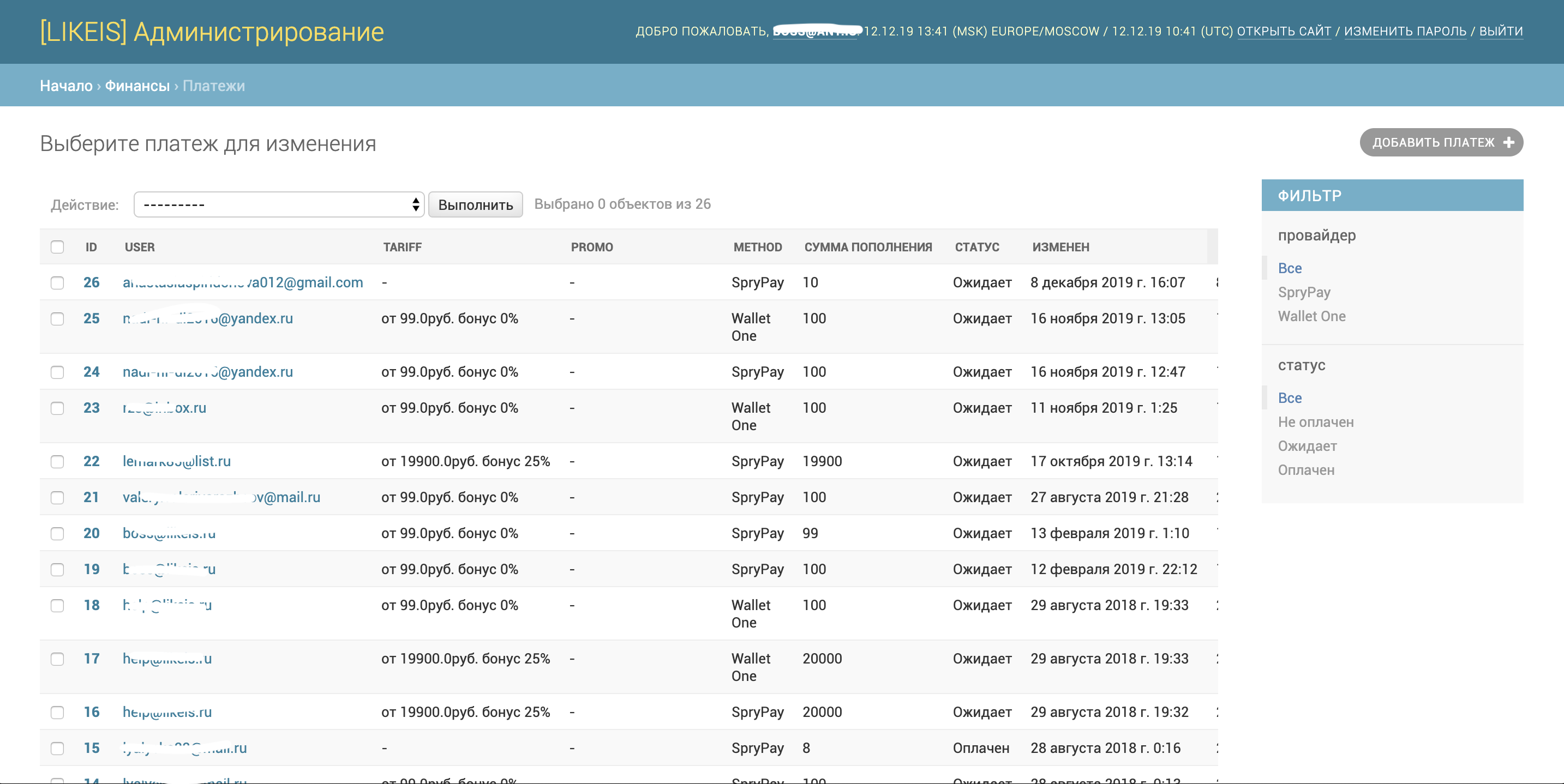The height and width of the screenshot is (784, 1564).
Task: Click Изменить пароль in header
Action: coord(1405,32)
